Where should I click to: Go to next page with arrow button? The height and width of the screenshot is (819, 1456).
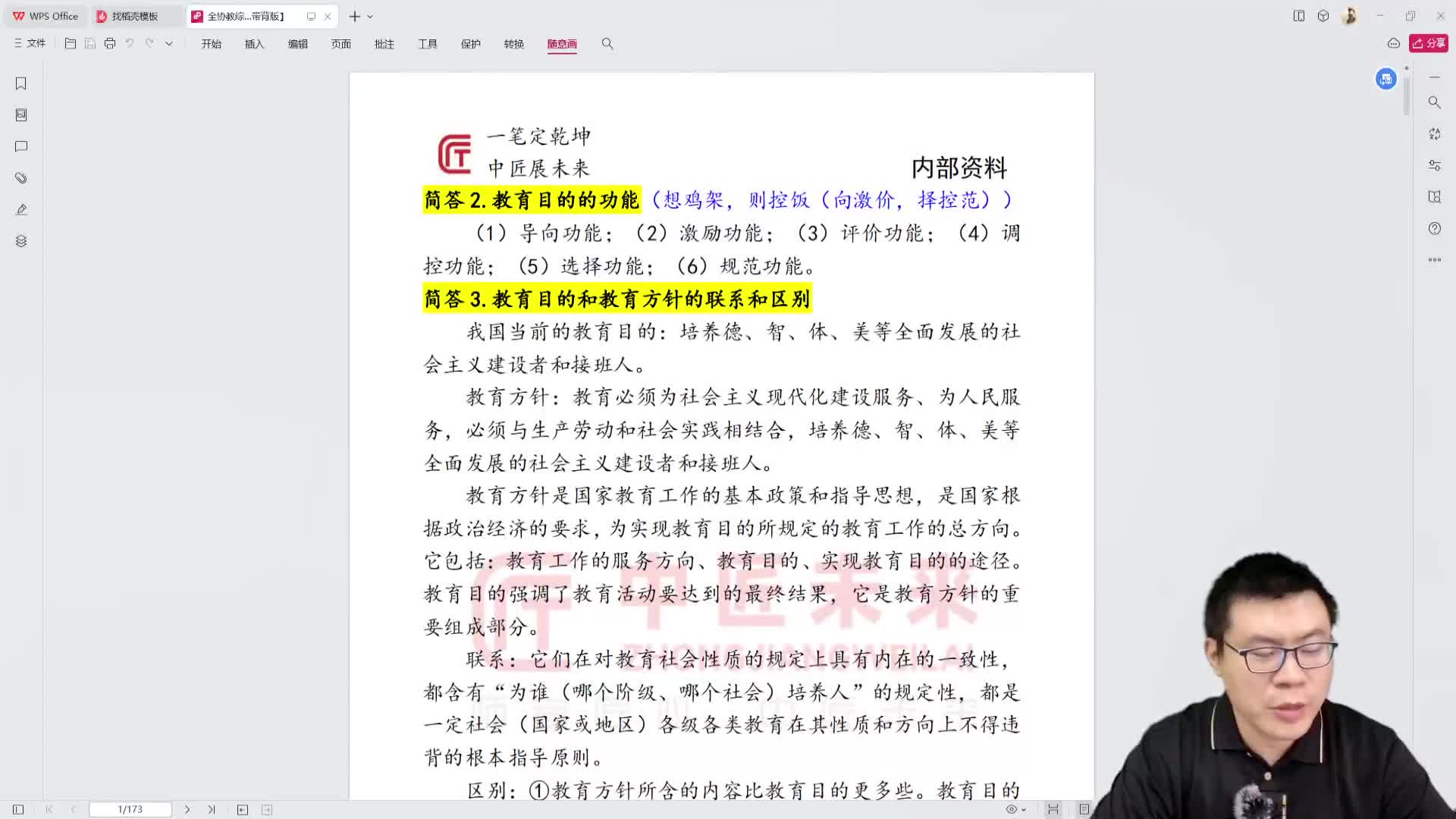click(187, 808)
